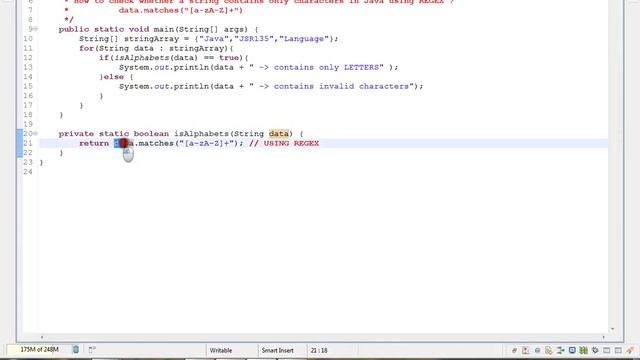Click line number 24 in the gutter
The image size is (640, 360).
coord(28,172)
